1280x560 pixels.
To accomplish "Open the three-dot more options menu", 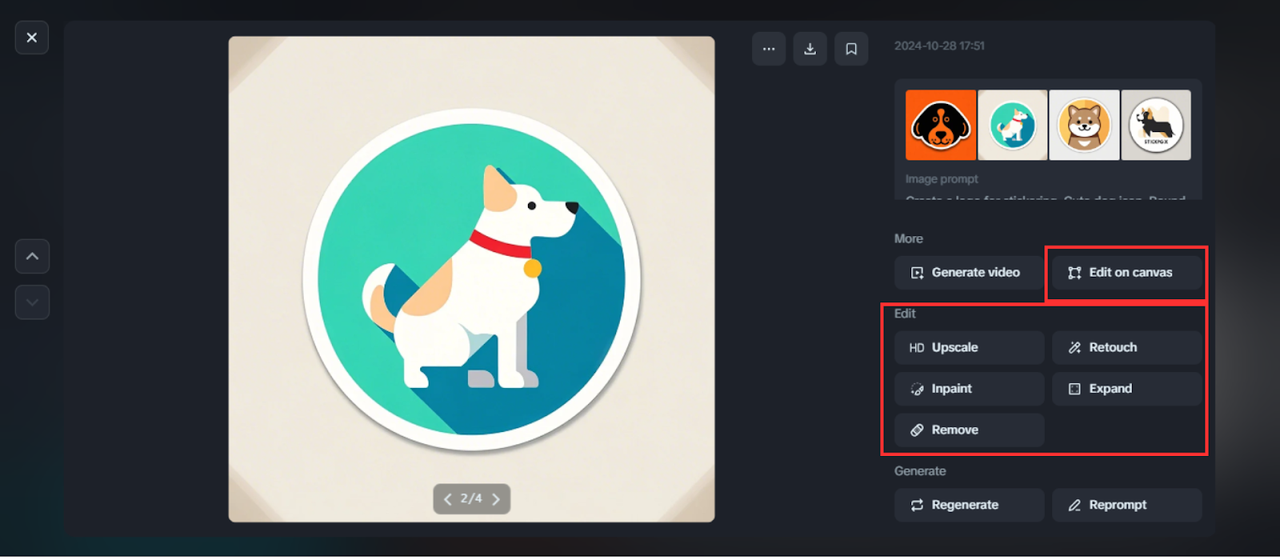I will pyautogui.click(x=769, y=49).
